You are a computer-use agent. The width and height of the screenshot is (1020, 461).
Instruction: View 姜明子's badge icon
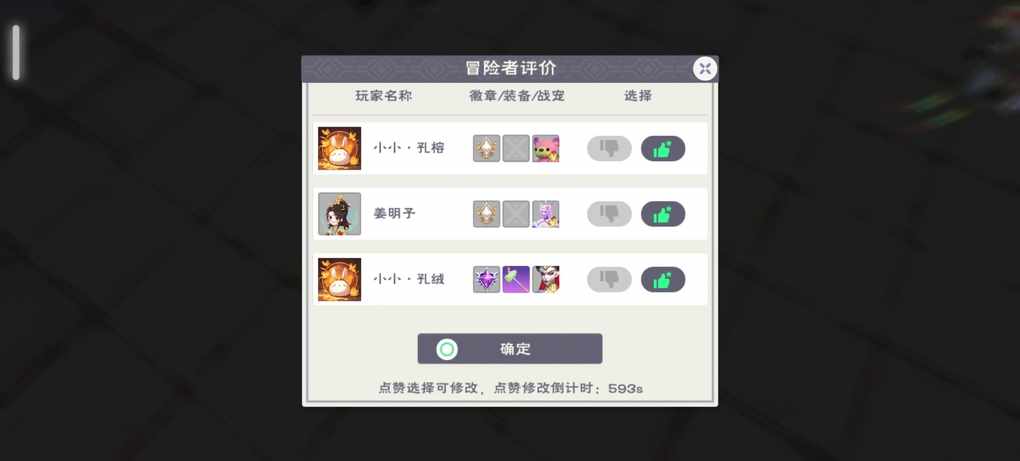click(x=487, y=214)
